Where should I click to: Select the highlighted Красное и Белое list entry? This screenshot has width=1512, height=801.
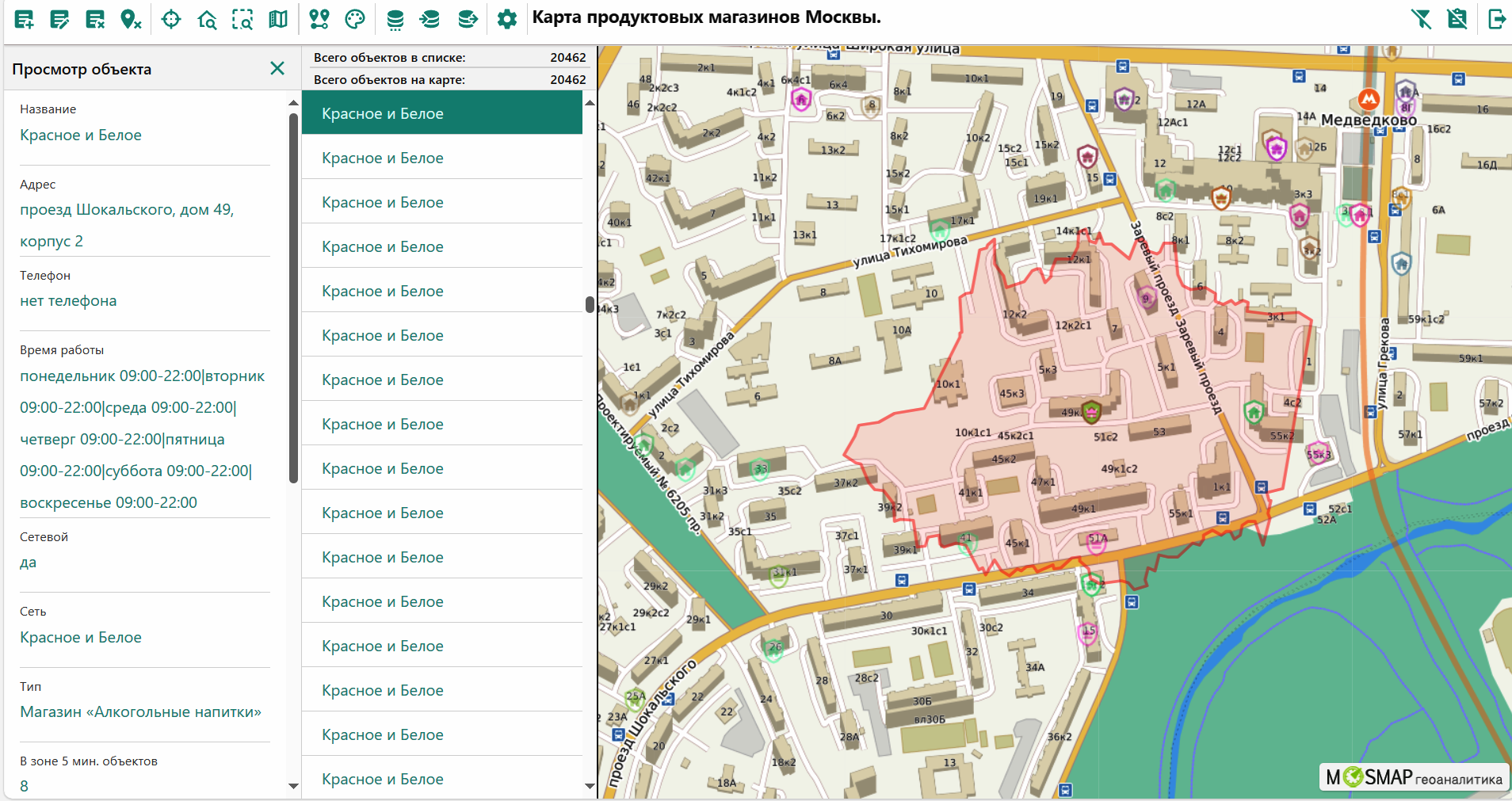[441, 113]
